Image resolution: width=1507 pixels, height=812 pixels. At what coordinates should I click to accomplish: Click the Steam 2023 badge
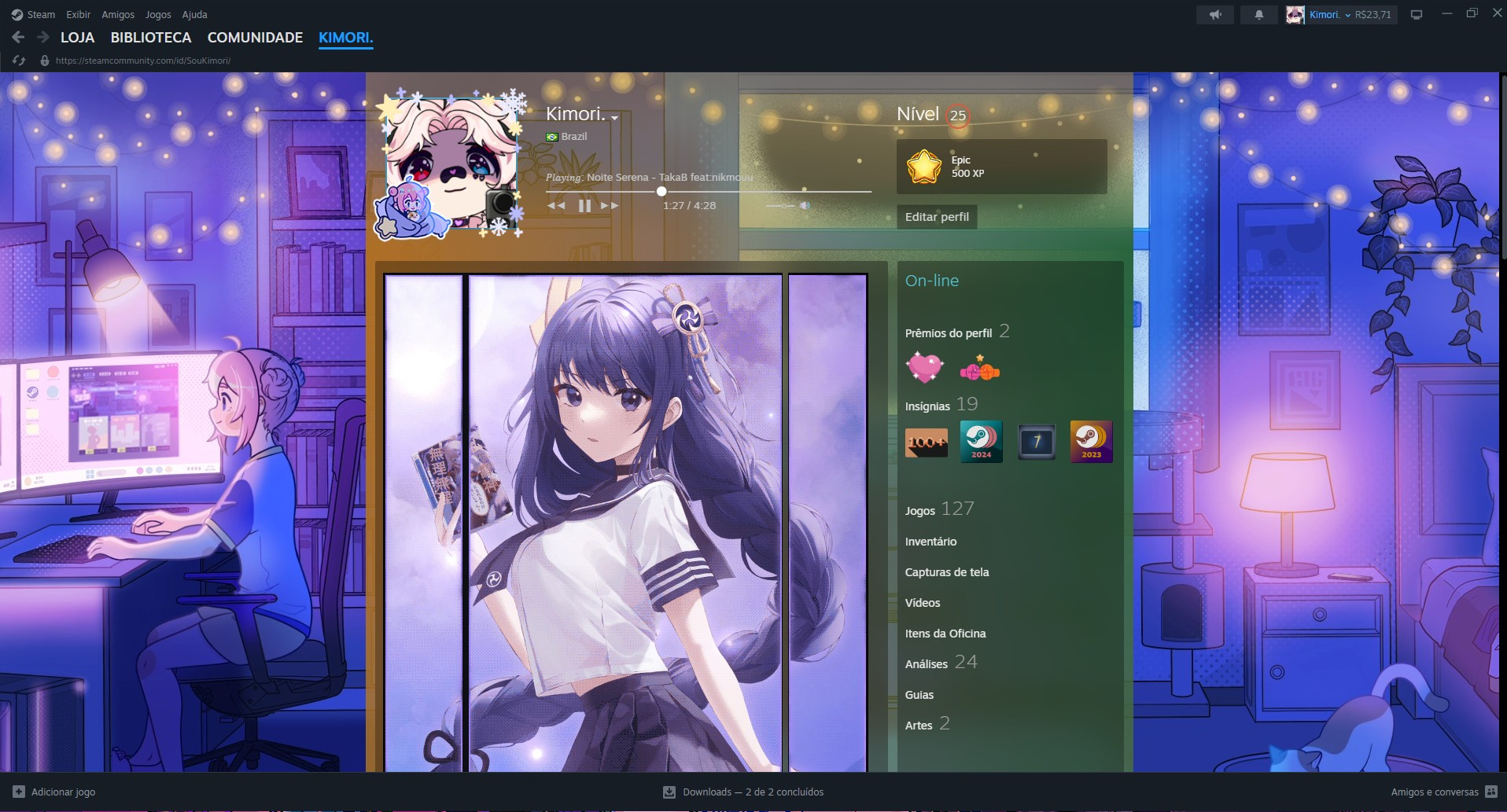click(x=1092, y=442)
